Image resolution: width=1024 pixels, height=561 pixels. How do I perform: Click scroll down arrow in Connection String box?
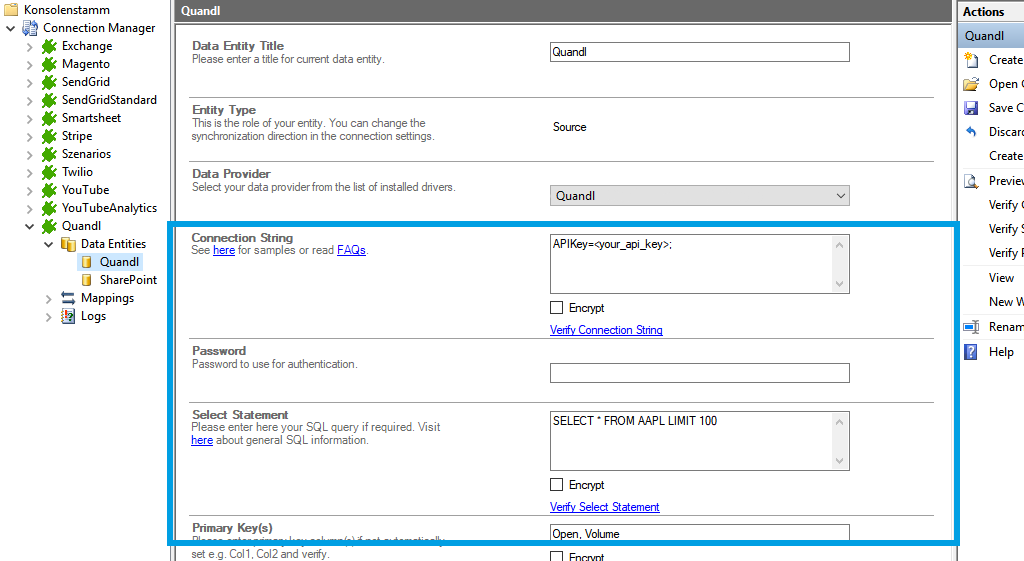click(x=840, y=284)
